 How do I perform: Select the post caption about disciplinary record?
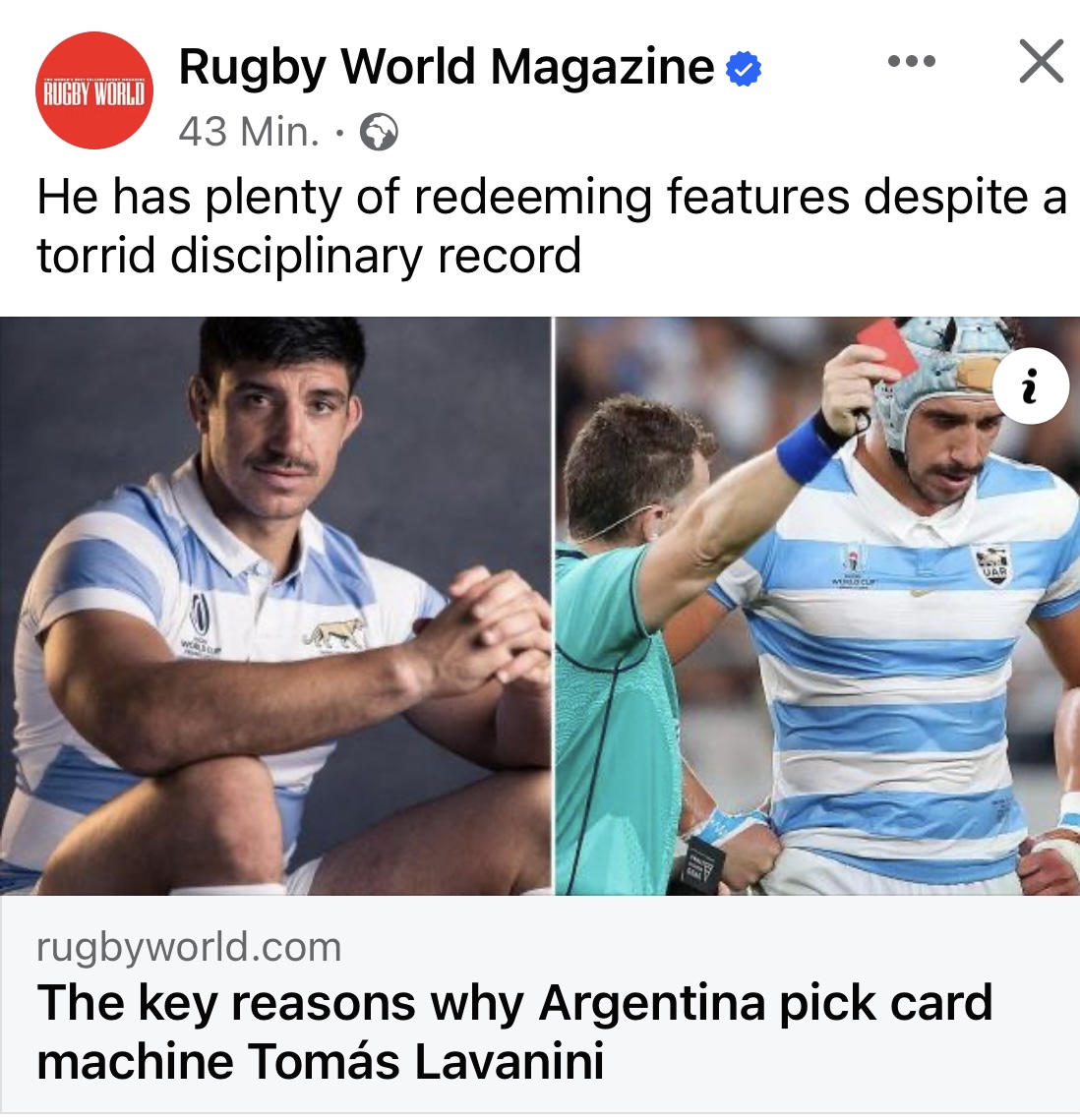(551, 226)
